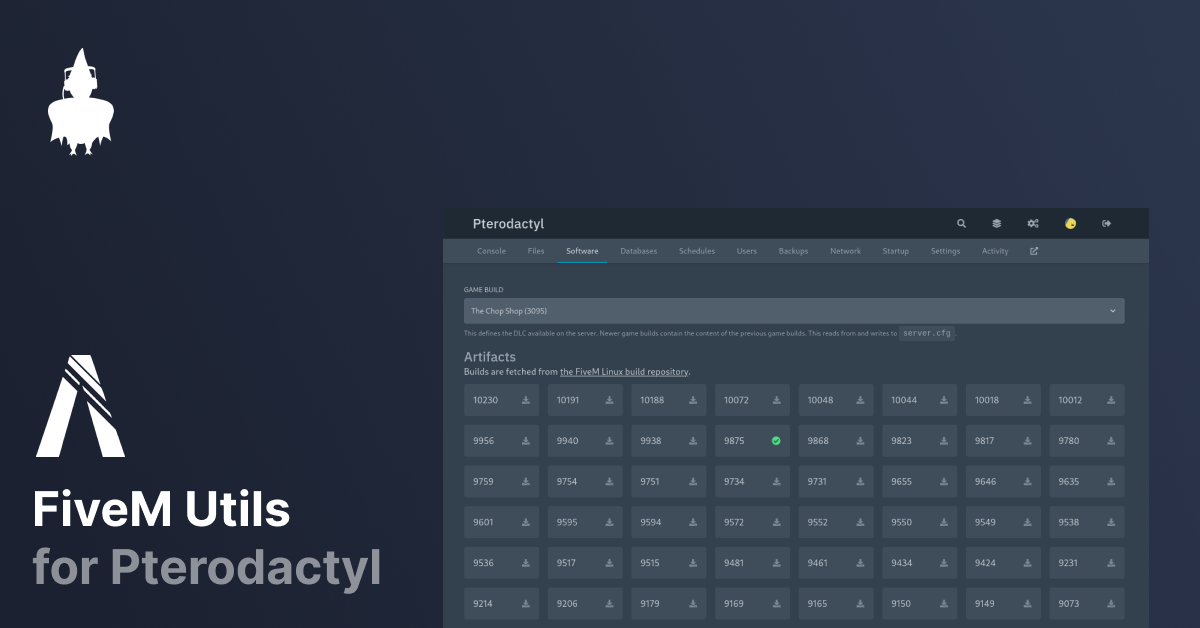The image size is (1200, 628).
Task: Download artifact build 9759
Action: 526,482
